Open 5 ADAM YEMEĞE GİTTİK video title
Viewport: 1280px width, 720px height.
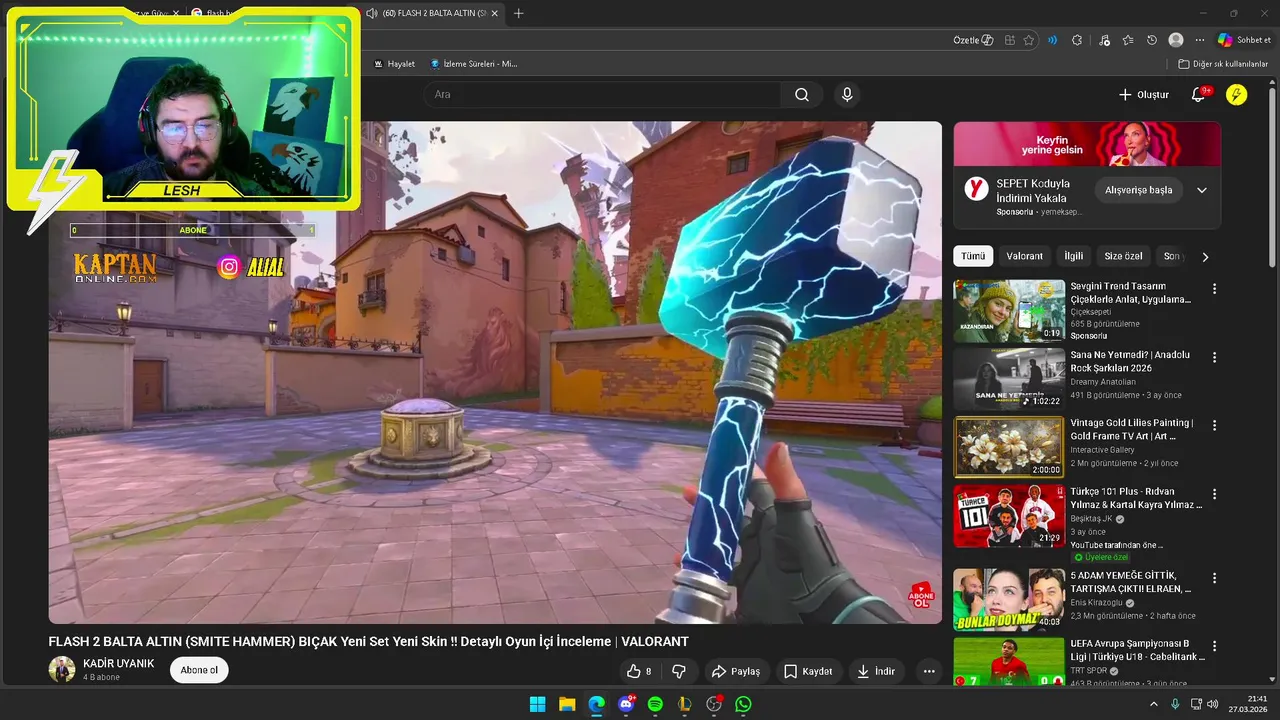1131,582
